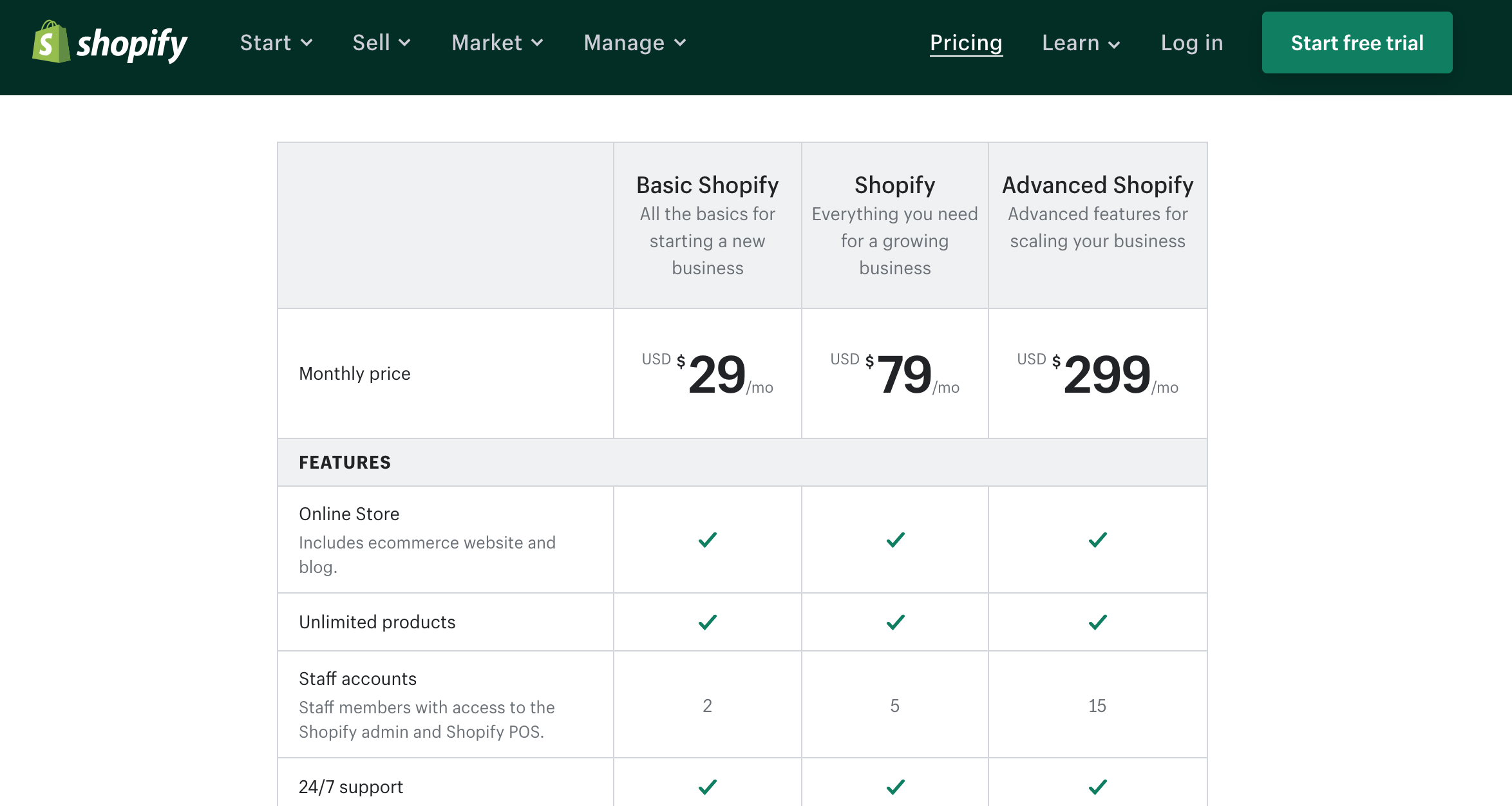Select the Shopify plan column heading
Viewport: 1512px width, 806px height.
(x=894, y=185)
